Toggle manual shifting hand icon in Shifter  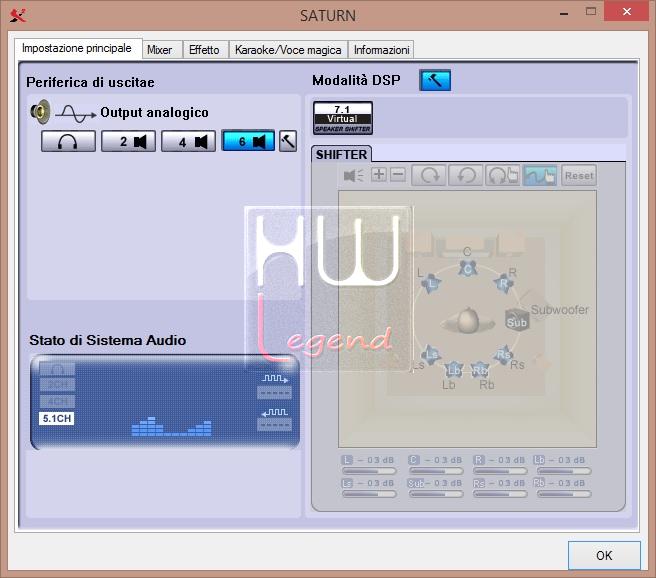click(540, 175)
